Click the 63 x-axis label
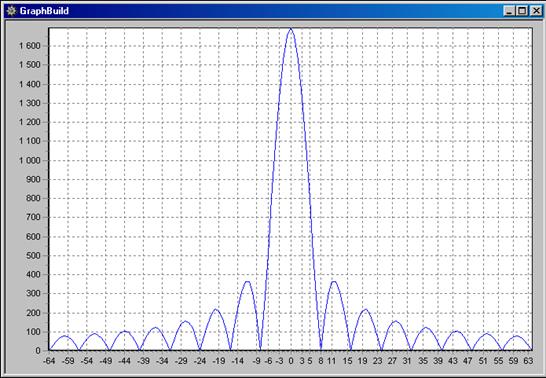Viewport: 546px width, 378px height. [528, 361]
